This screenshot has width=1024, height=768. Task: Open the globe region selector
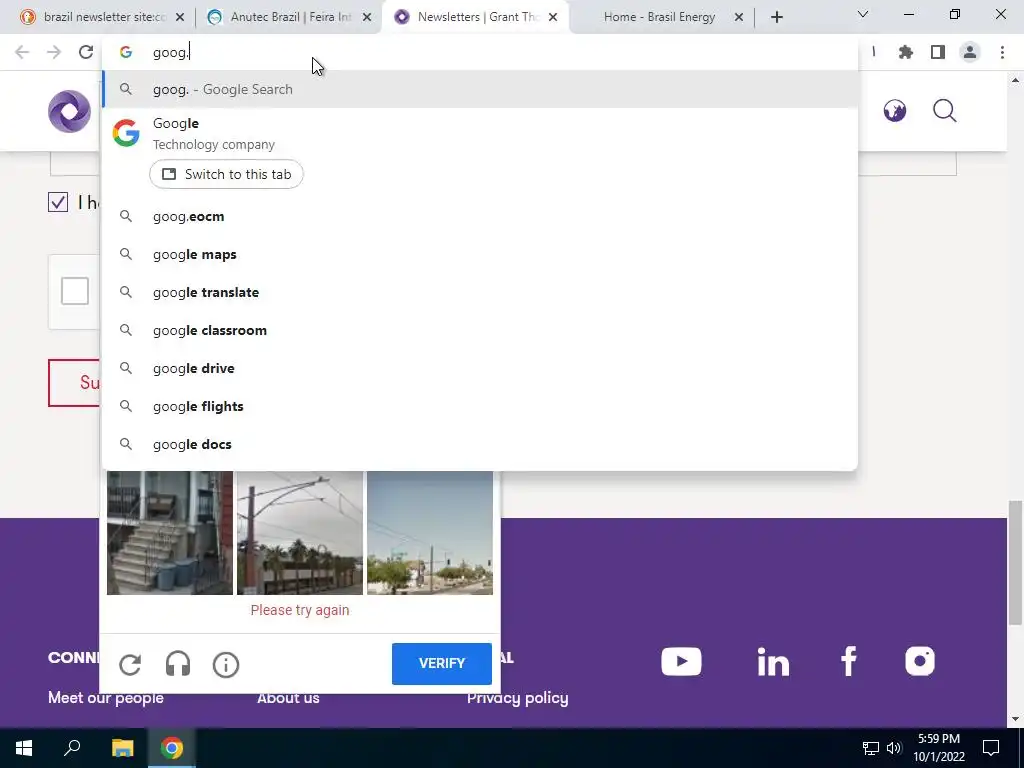click(895, 111)
